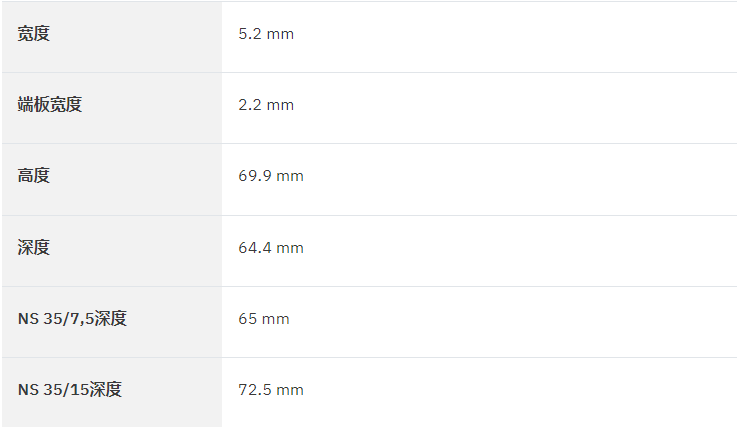Click the NS 35/7,5深度 label
This screenshot has height=427, width=747.
click(72, 318)
